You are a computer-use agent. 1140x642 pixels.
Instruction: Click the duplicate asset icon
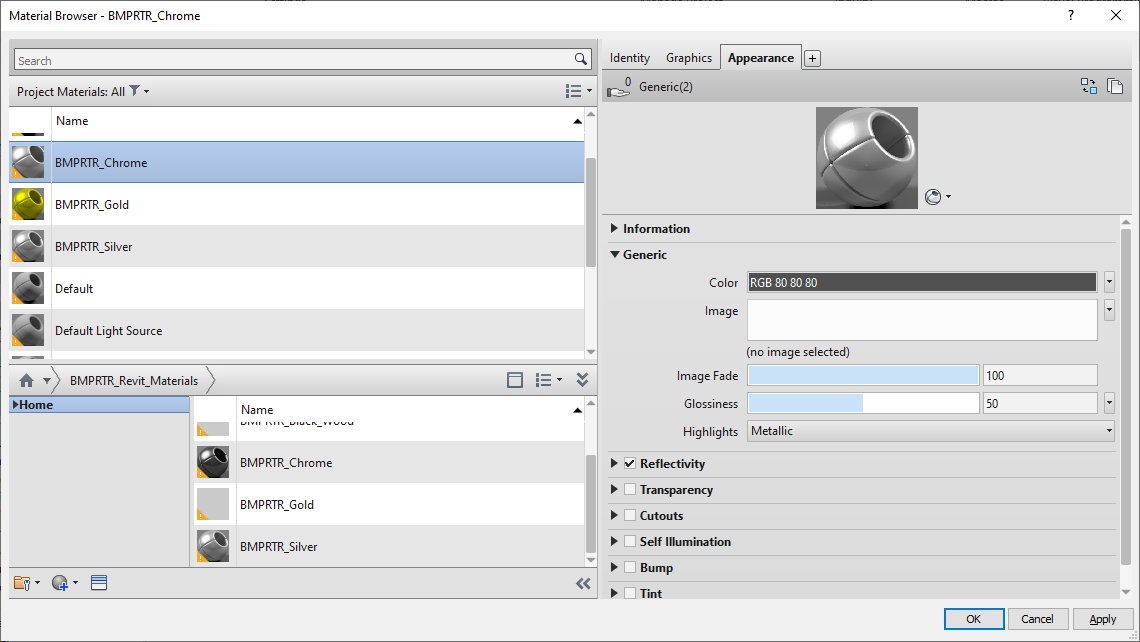[1115, 87]
